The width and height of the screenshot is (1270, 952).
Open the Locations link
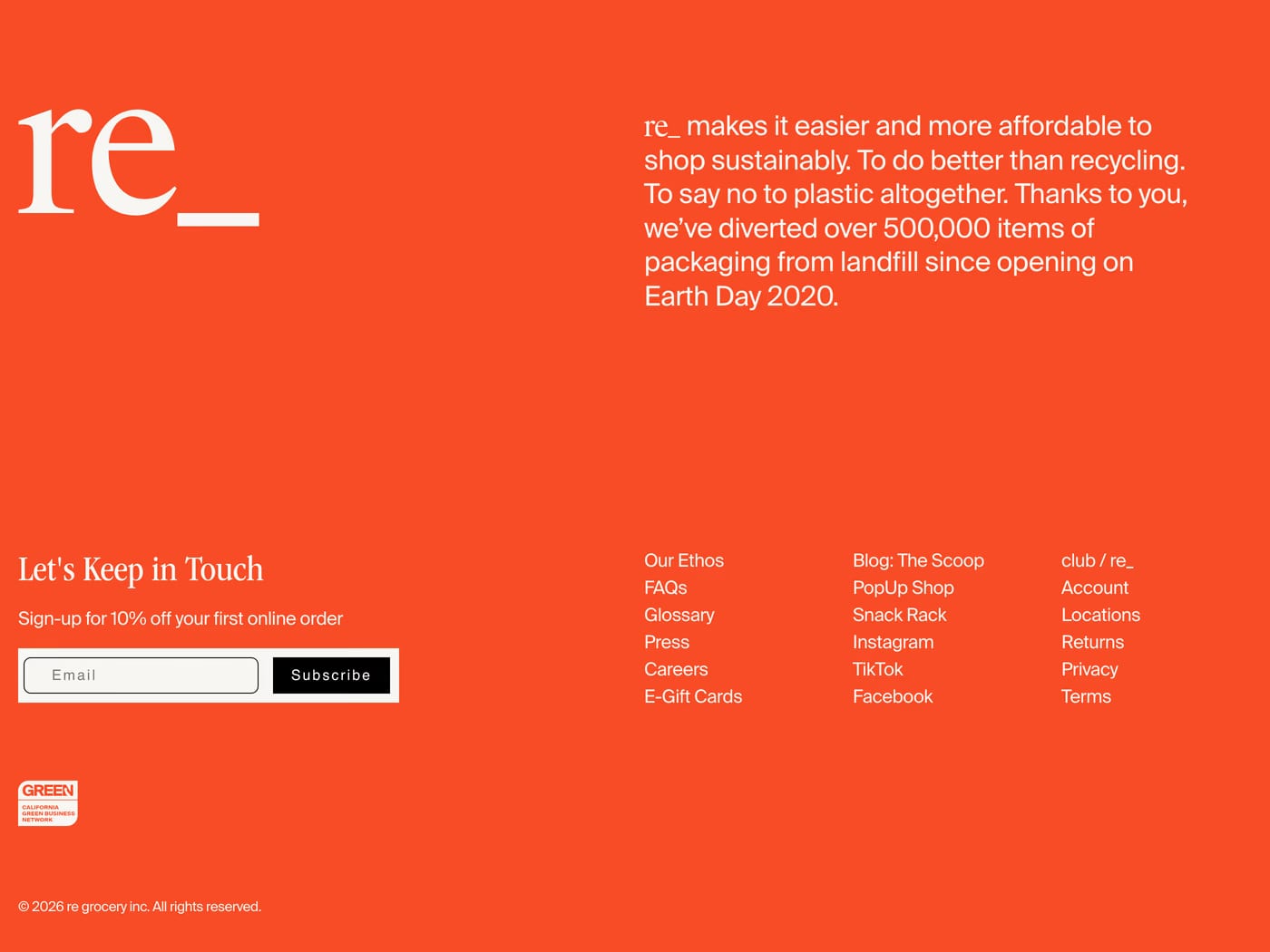coord(1101,615)
